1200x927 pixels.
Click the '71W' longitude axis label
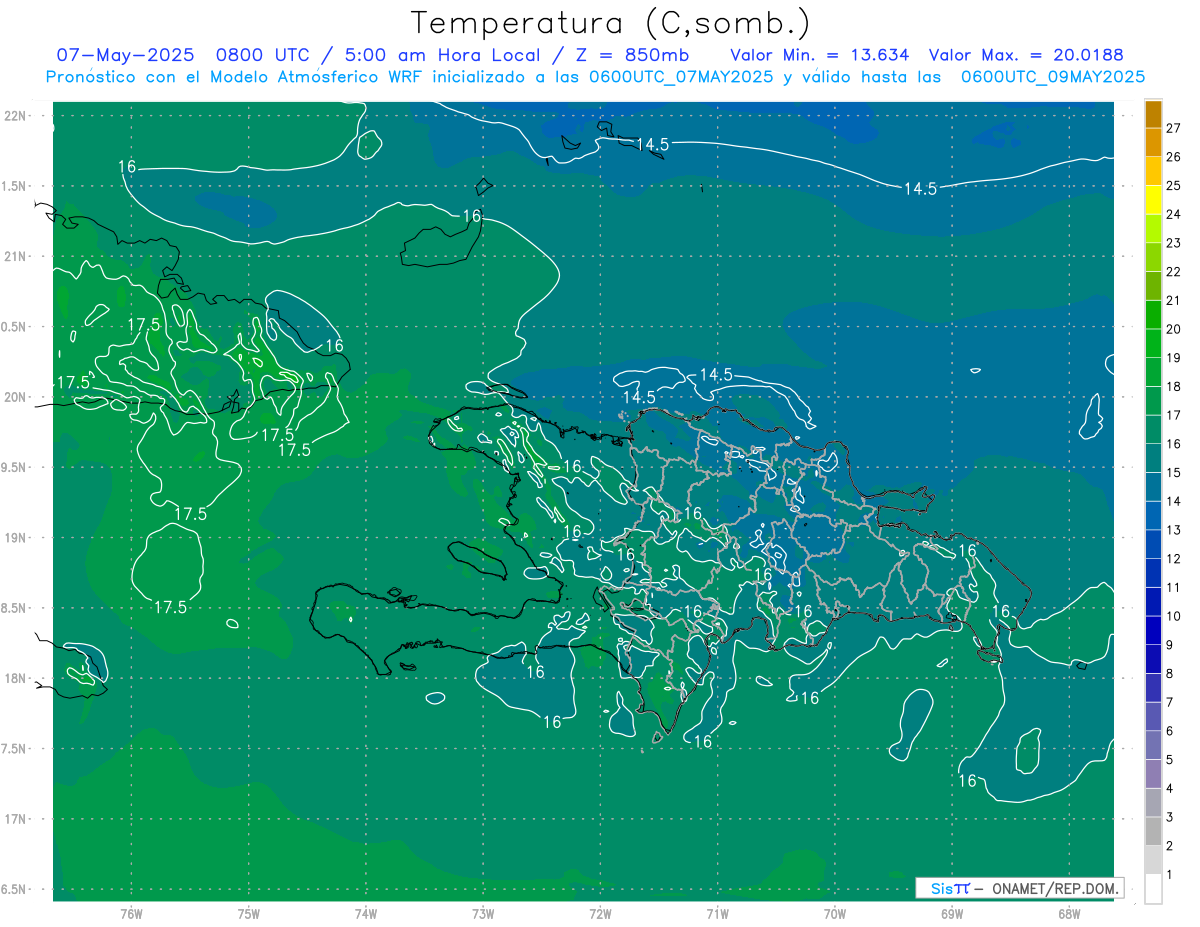(x=717, y=914)
